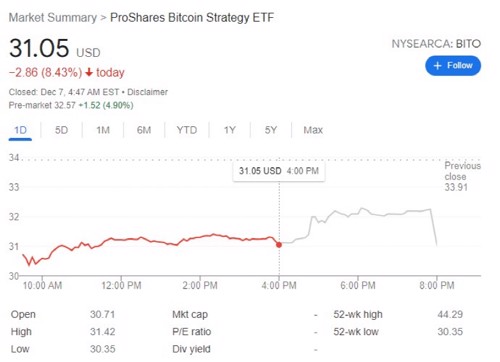Click the Disclaimer link

(x=147, y=92)
